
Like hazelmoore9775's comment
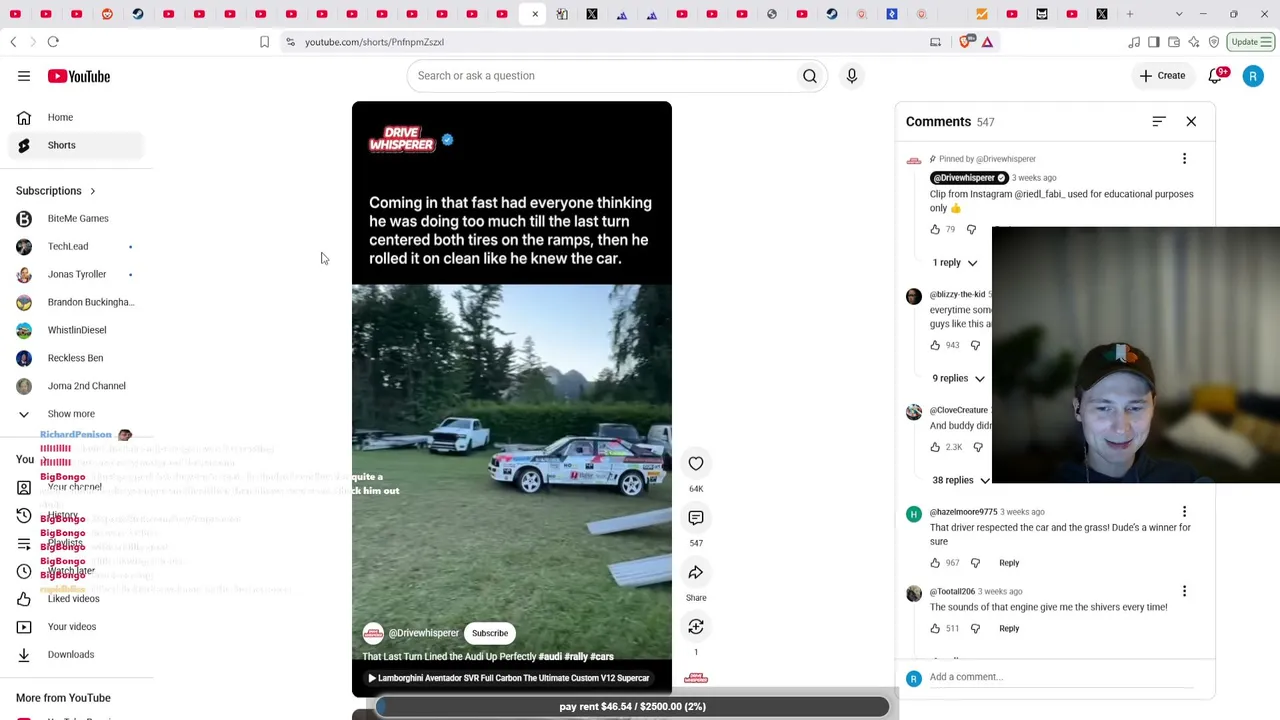[x=936, y=563]
